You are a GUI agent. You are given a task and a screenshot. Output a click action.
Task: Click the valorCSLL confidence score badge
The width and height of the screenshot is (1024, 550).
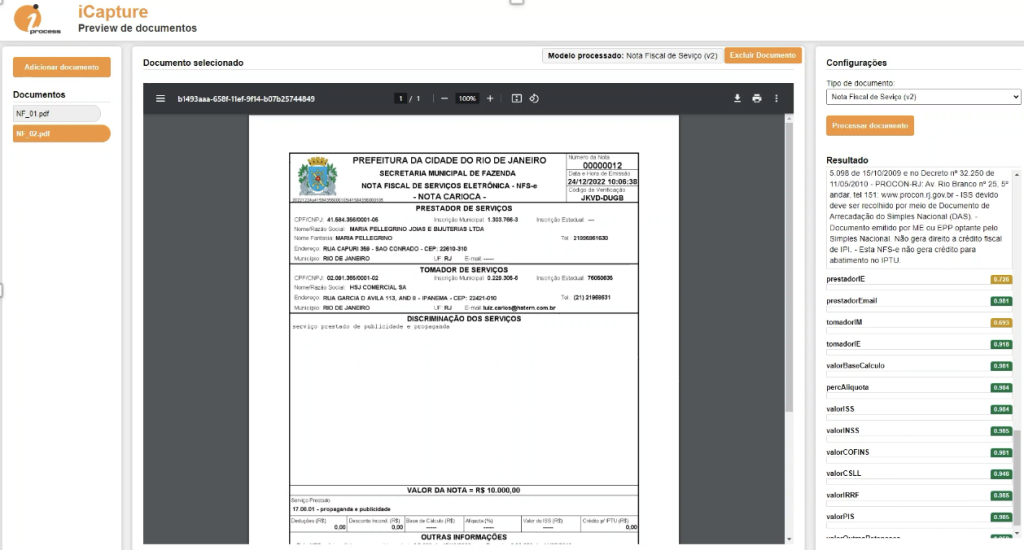pos(1001,474)
